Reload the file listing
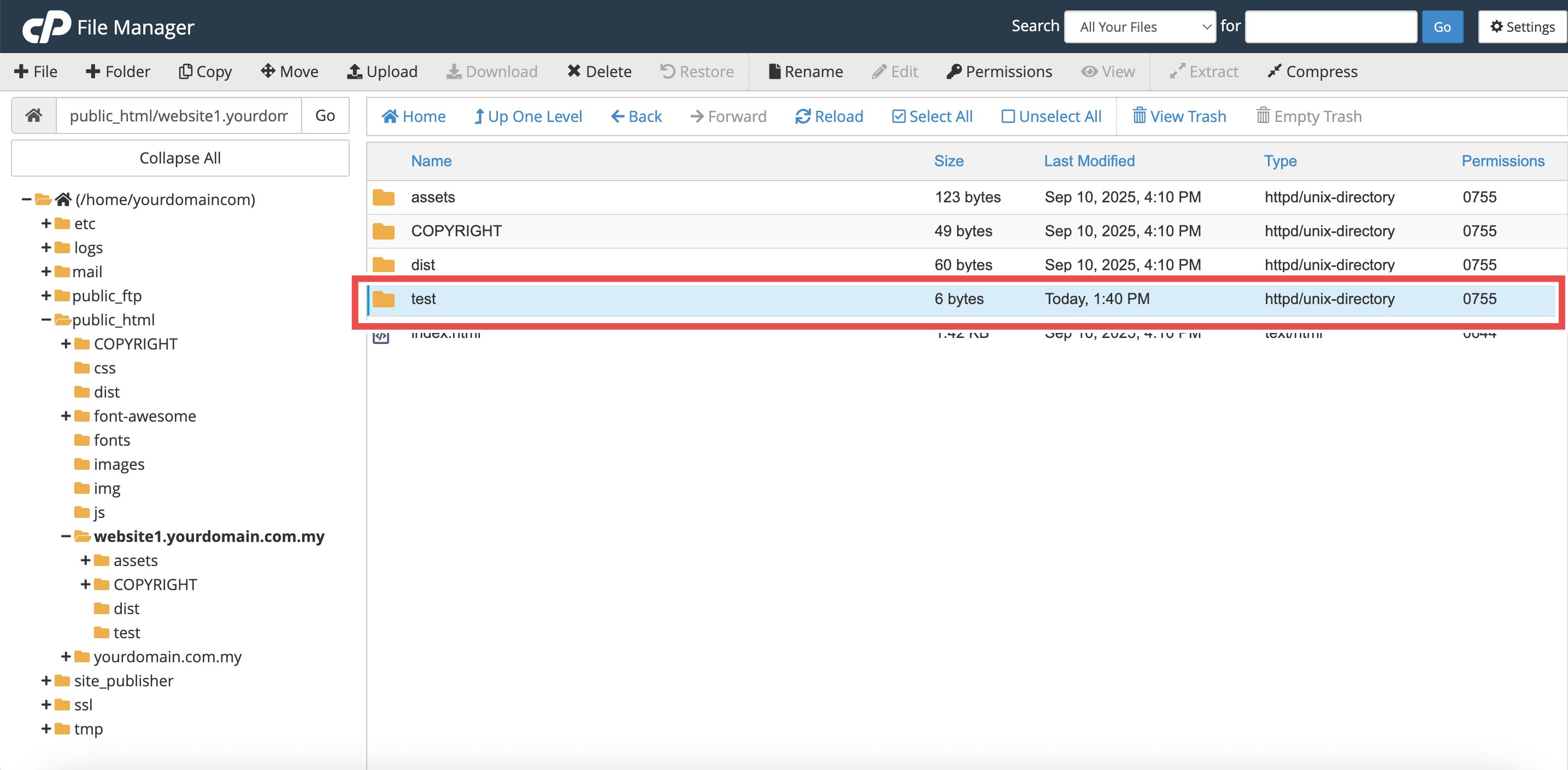 (830, 116)
